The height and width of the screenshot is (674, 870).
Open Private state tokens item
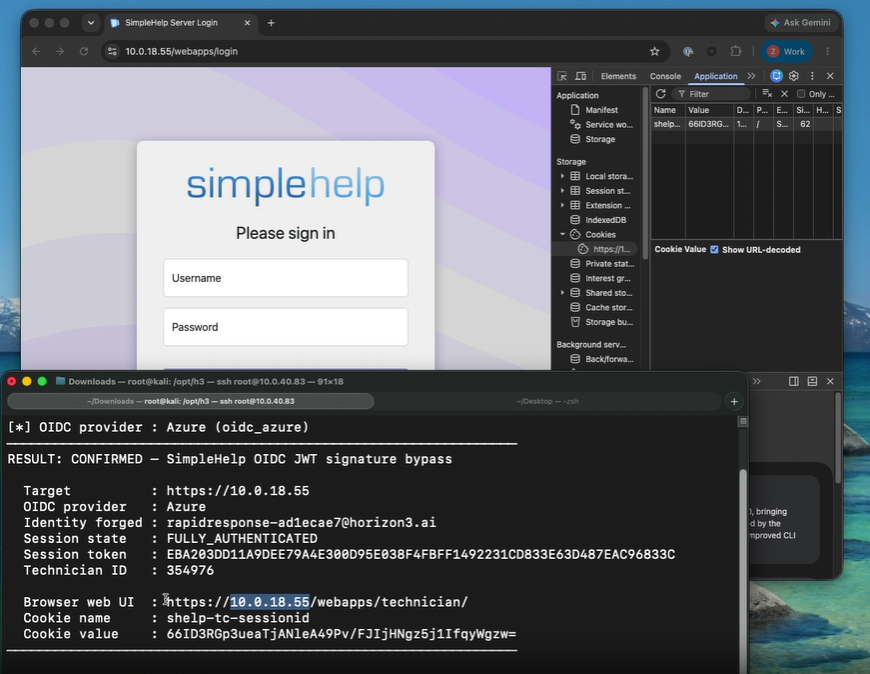point(602,264)
